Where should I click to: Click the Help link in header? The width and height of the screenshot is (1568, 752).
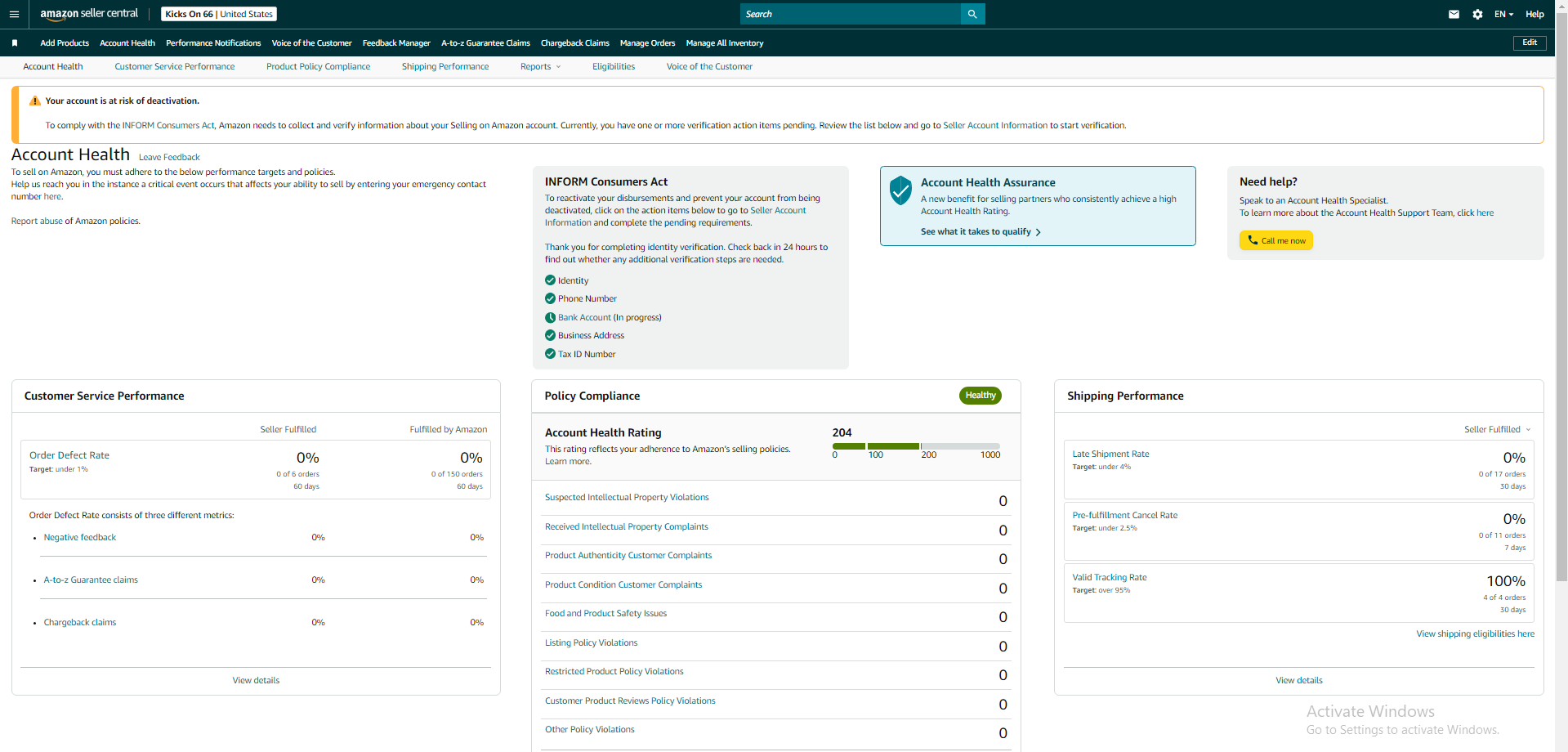[x=1534, y=14]
